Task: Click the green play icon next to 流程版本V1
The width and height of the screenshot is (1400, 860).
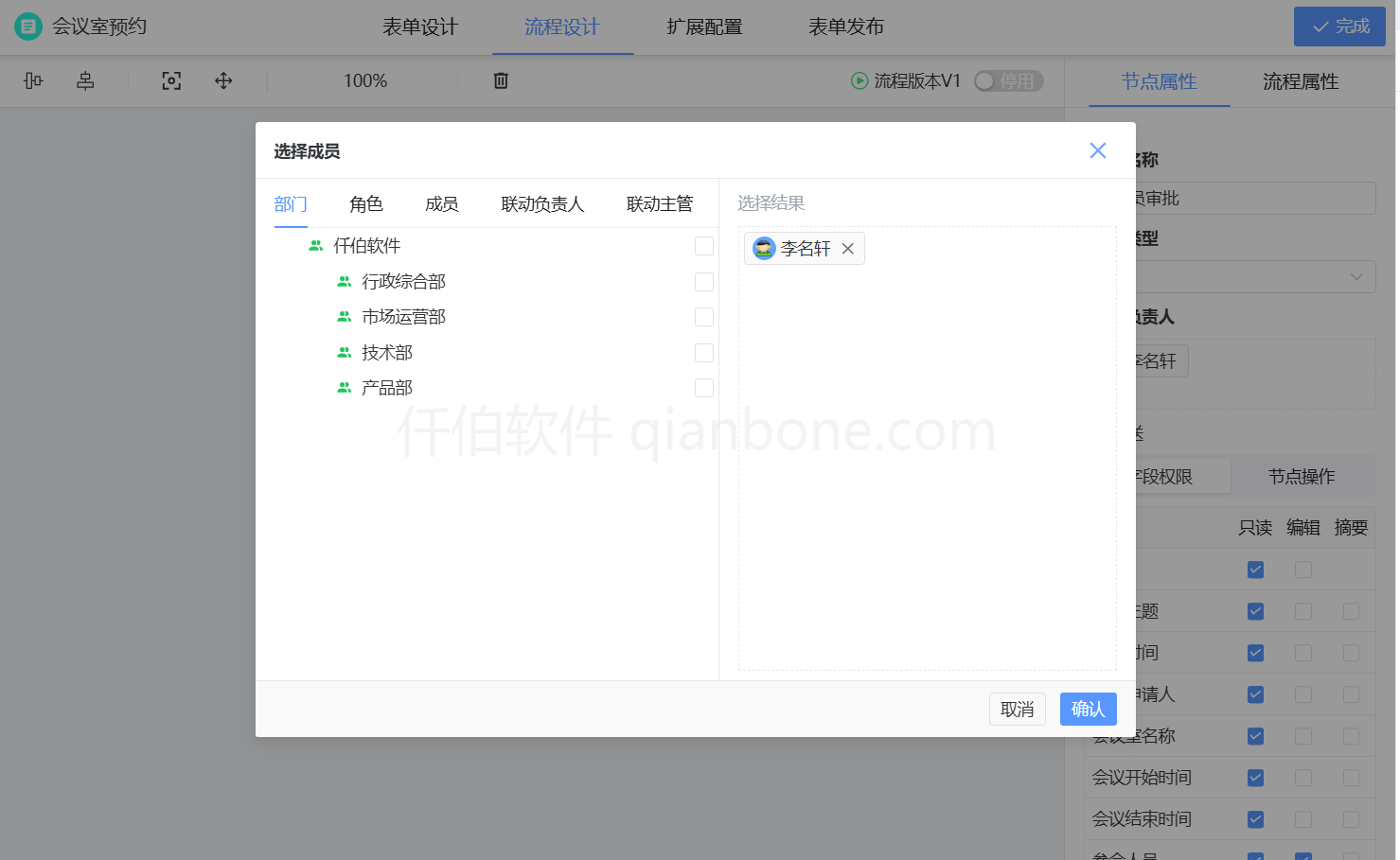Action: click(859, 80)
